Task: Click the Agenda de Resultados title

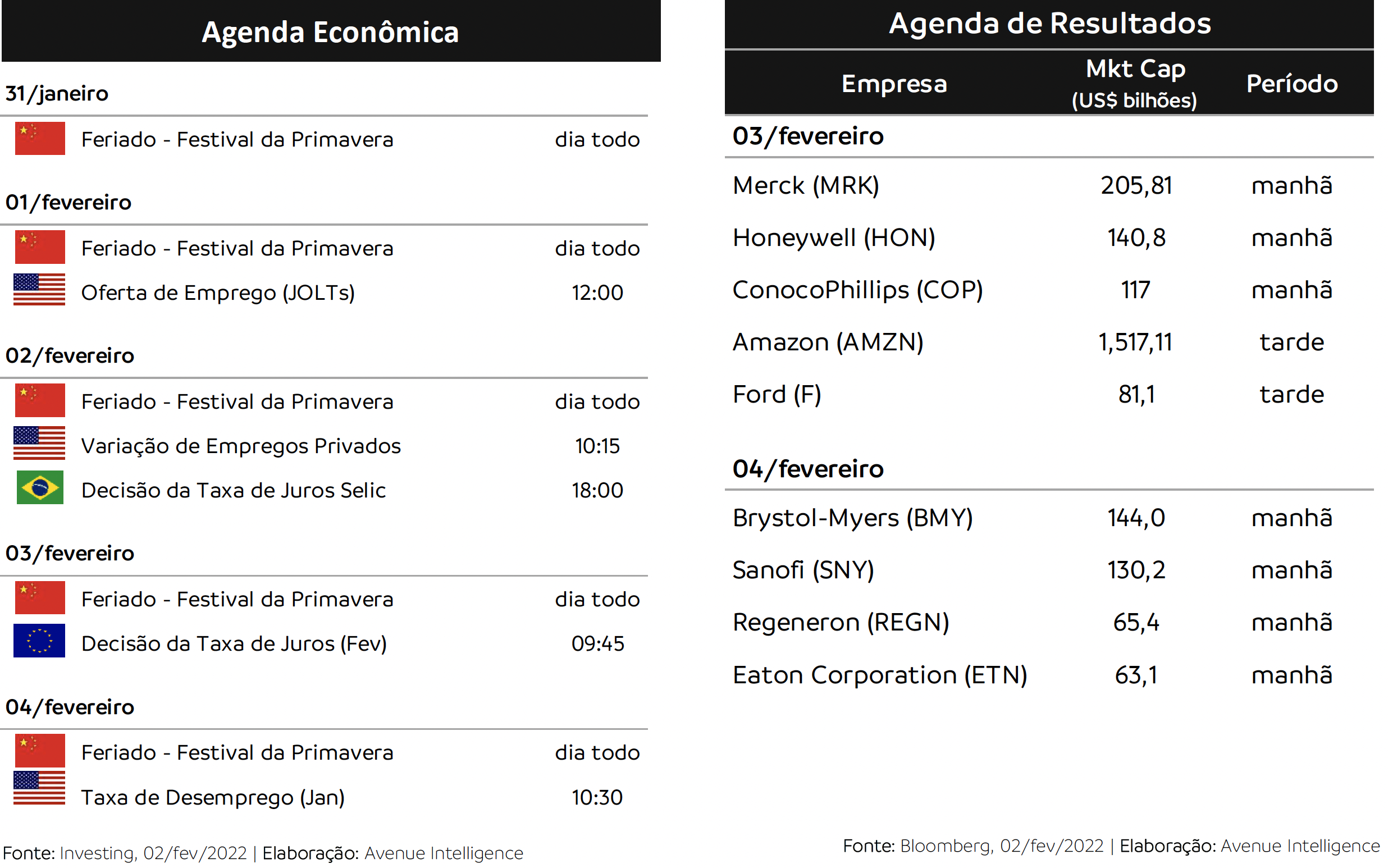Action: [1049, 24]
